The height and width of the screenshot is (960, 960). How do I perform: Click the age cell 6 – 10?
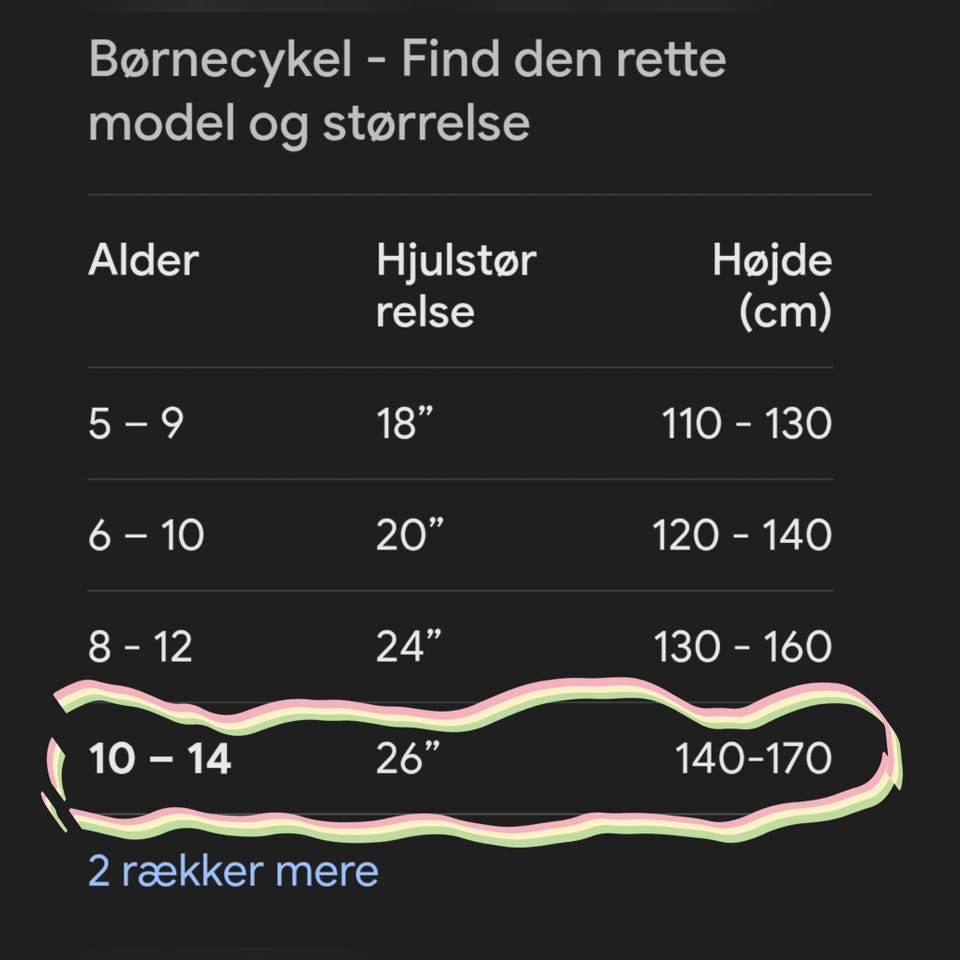146,535
